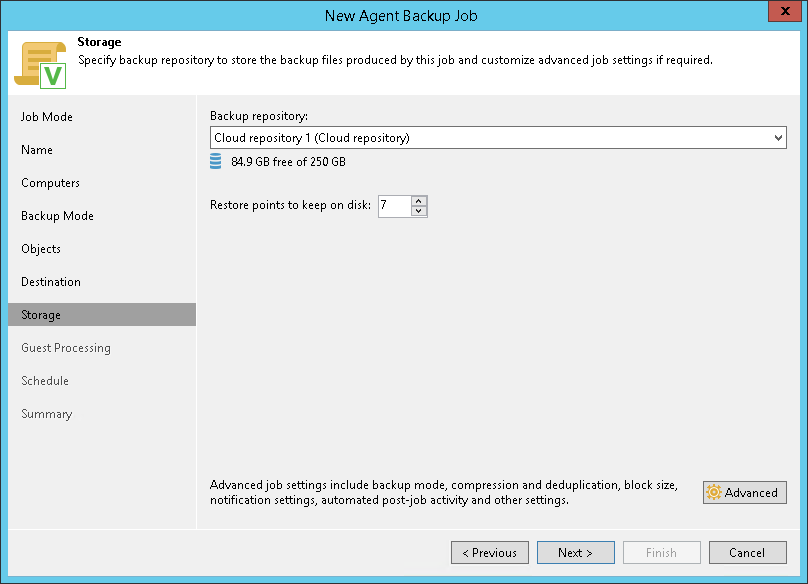Open Advanced job settings
The height and width of the screenshot is (584, 808).
745,493
